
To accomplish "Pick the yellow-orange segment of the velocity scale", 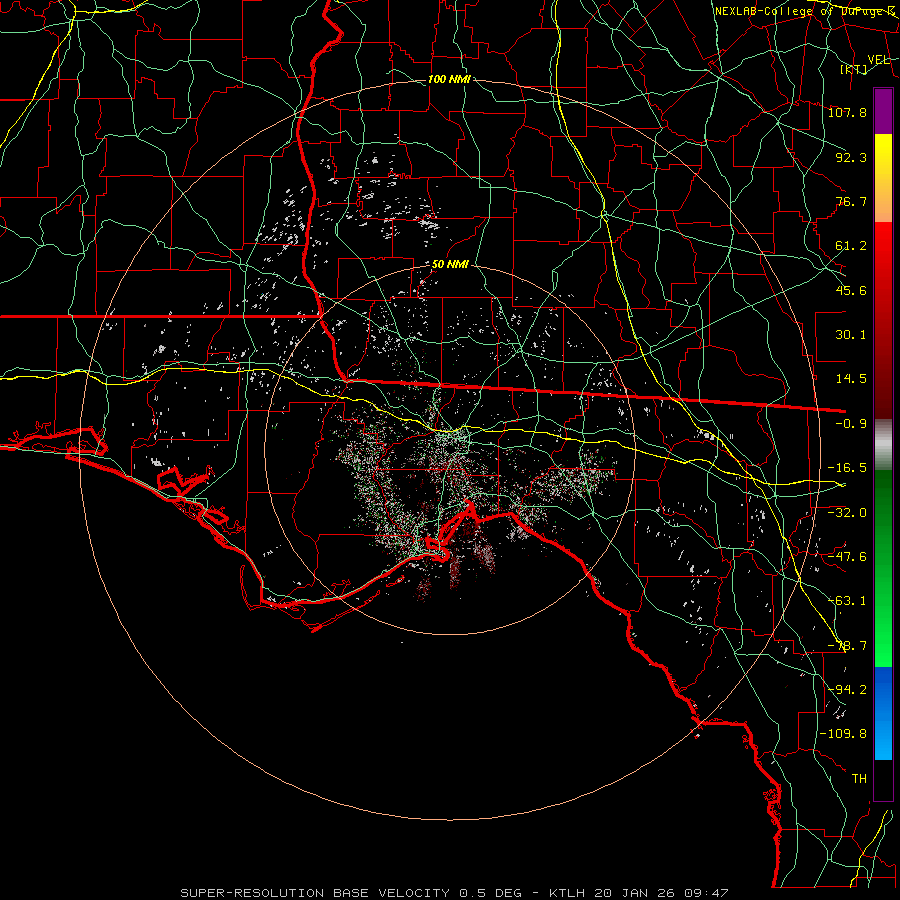I will pyautogui.click(x=883, y=178).
